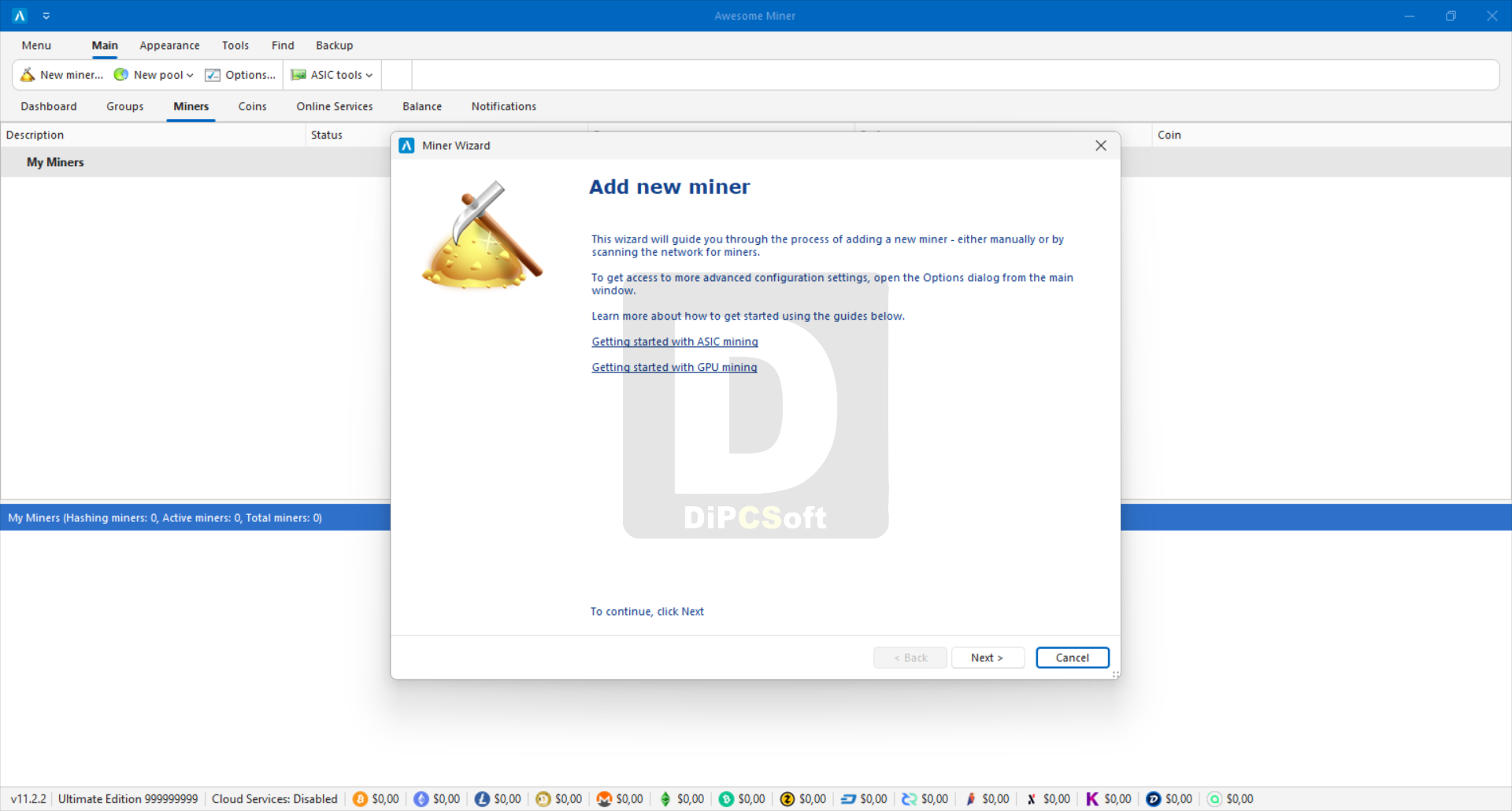
Task: Open the Notifications view tab
Action: [x=504, y=106]
